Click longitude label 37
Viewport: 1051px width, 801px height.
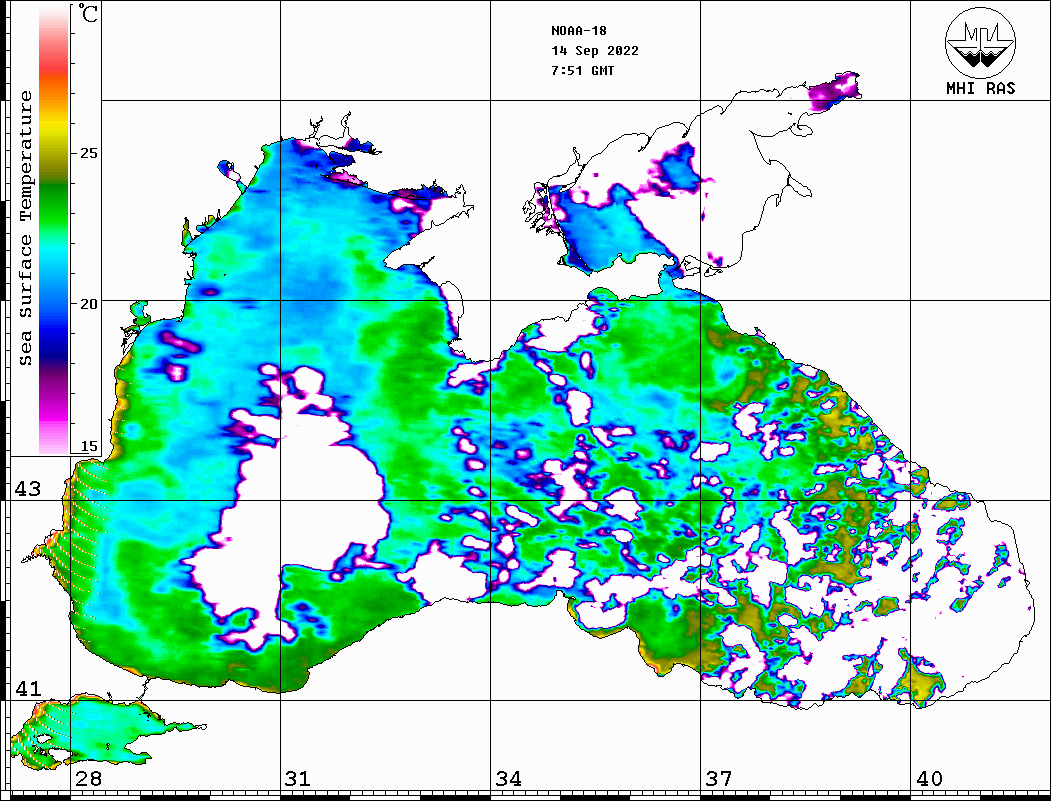[719, 778]
